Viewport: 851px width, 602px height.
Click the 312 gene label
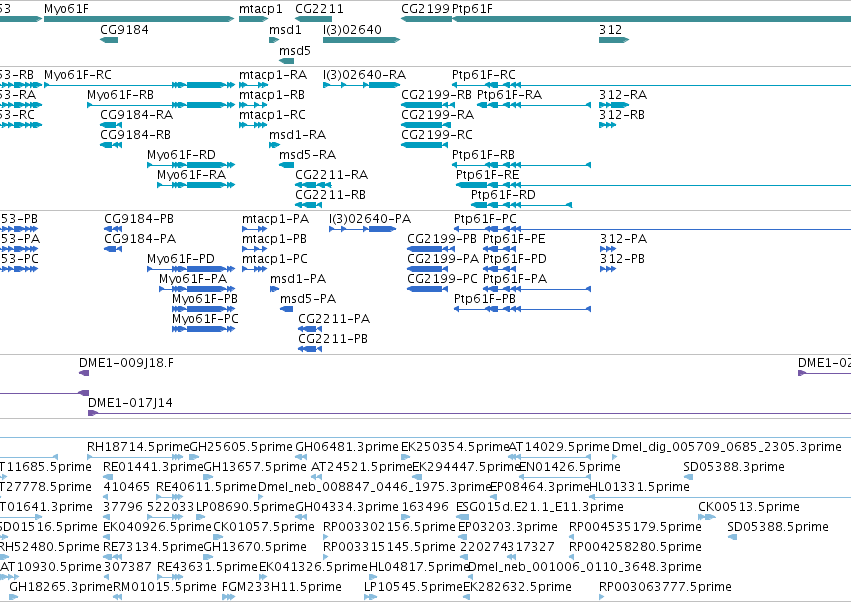pyautogui.click(x=611, y=29)
